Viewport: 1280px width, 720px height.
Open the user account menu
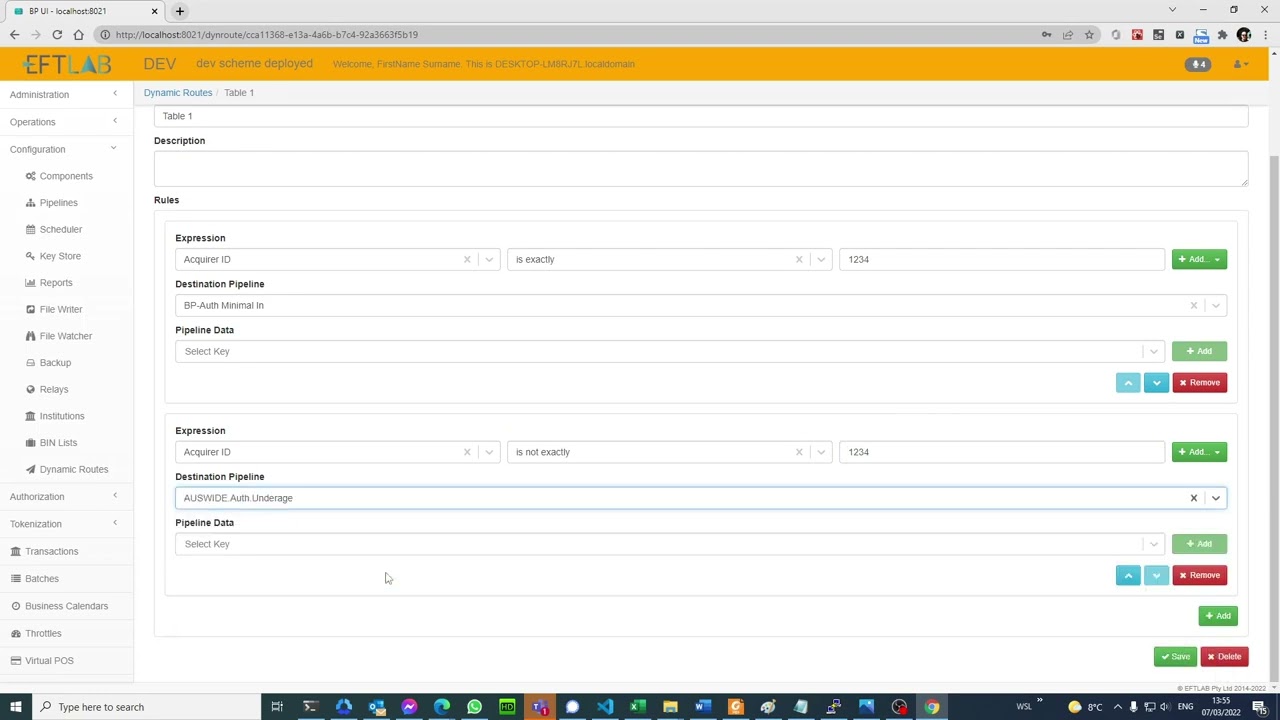pos(1240,64)
